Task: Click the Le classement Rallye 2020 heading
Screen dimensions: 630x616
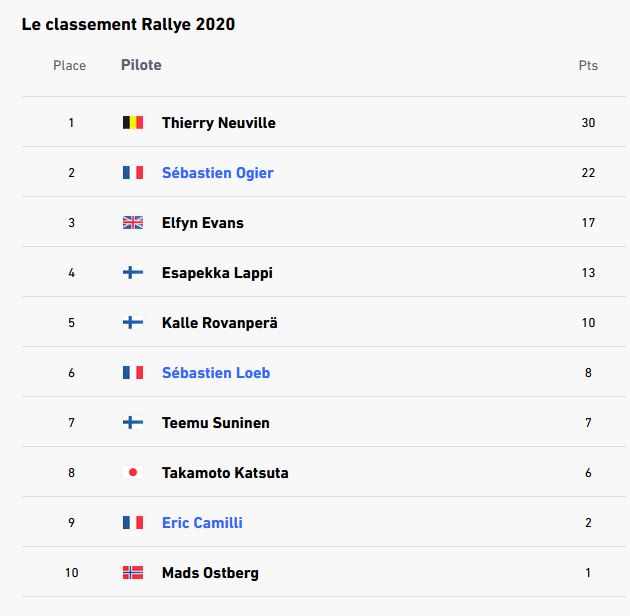Action: tap(128, 25)
